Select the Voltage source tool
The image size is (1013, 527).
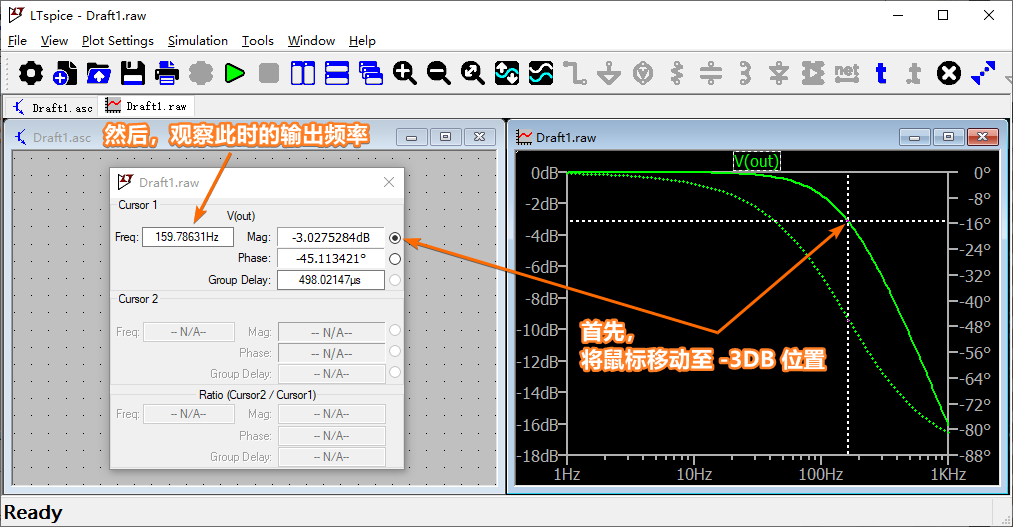pyautogui.click(x=643, y=73)
